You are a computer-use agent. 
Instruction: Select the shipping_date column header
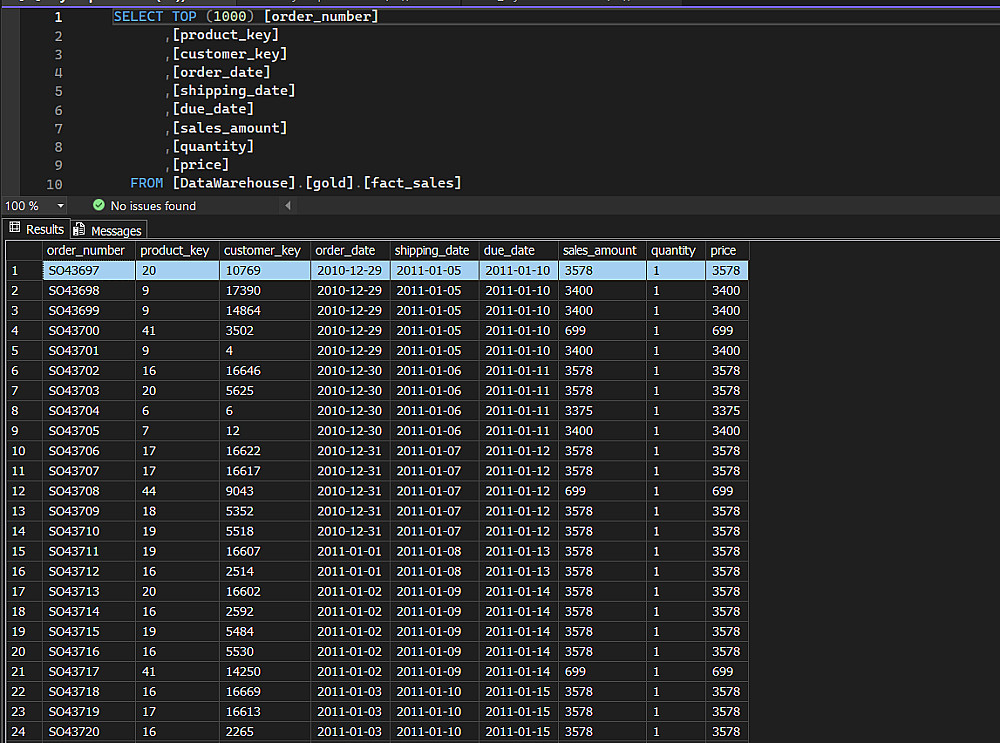432,250
